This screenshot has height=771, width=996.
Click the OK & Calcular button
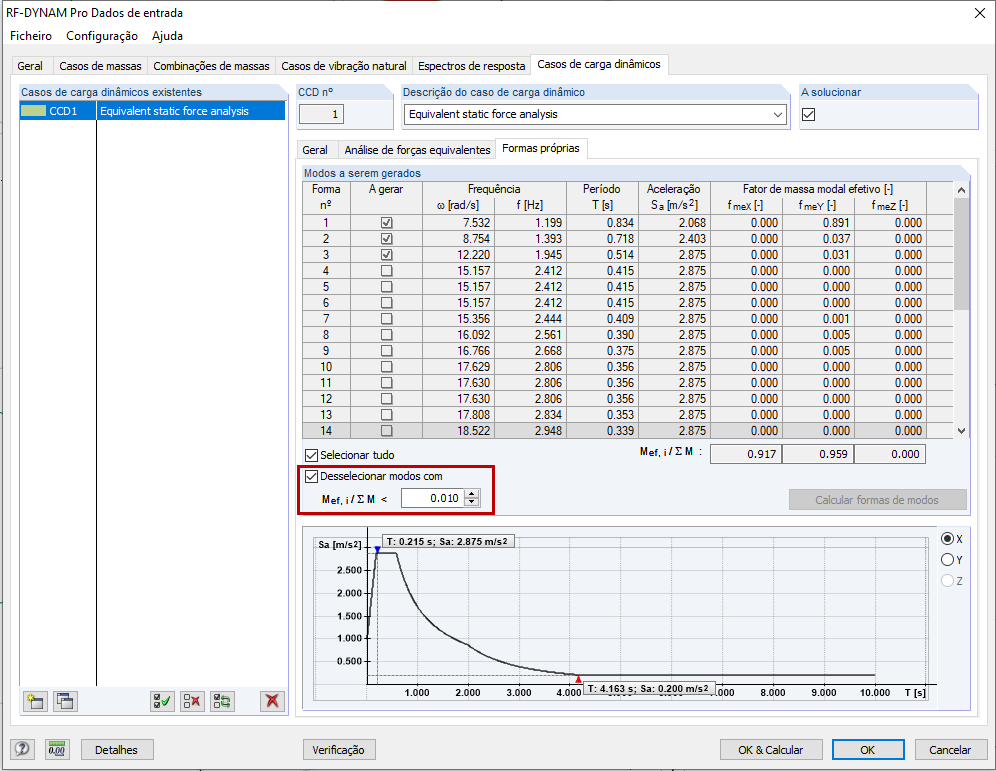point(771,750)
